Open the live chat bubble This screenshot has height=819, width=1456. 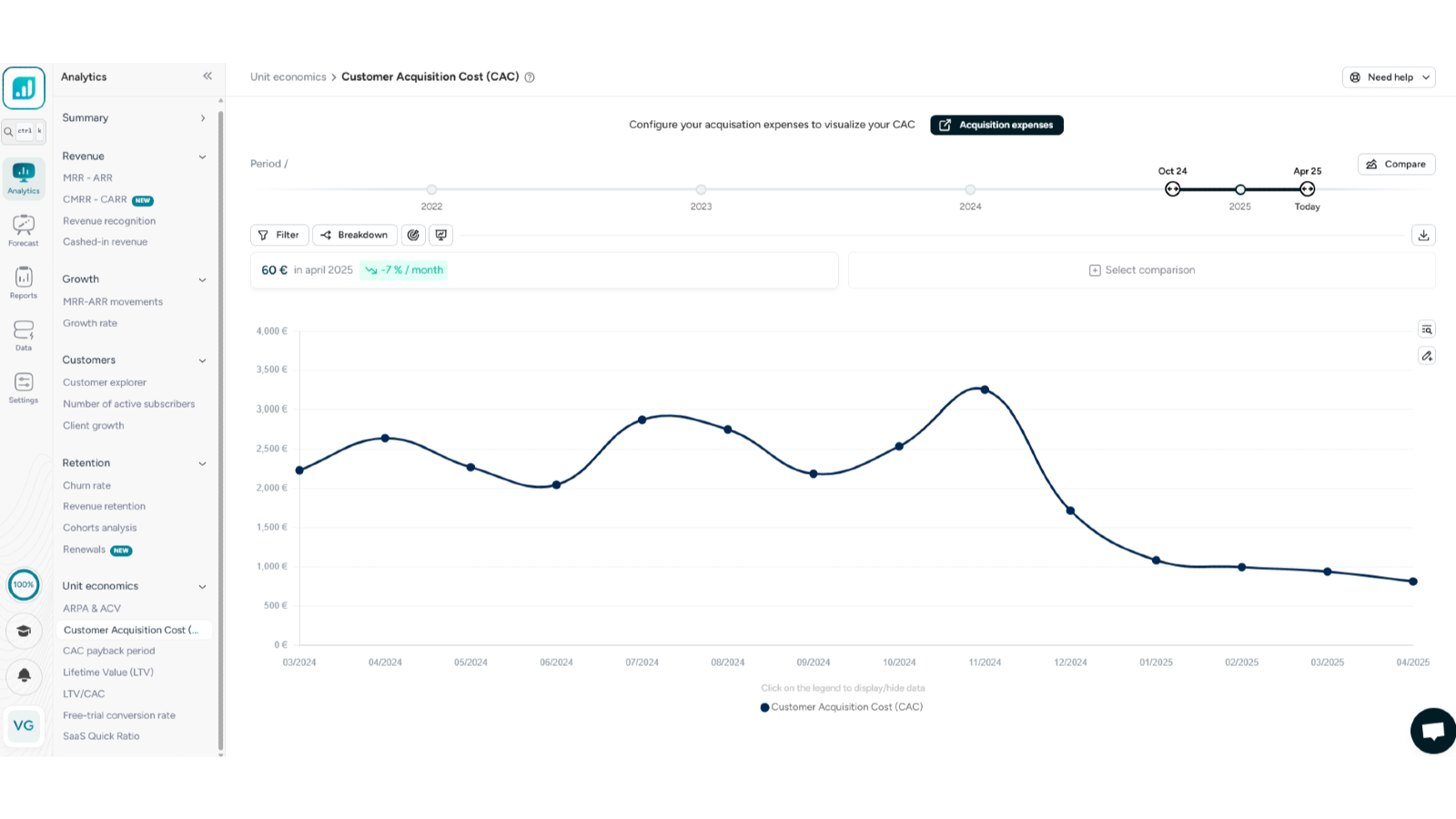tap(1432, 731)
